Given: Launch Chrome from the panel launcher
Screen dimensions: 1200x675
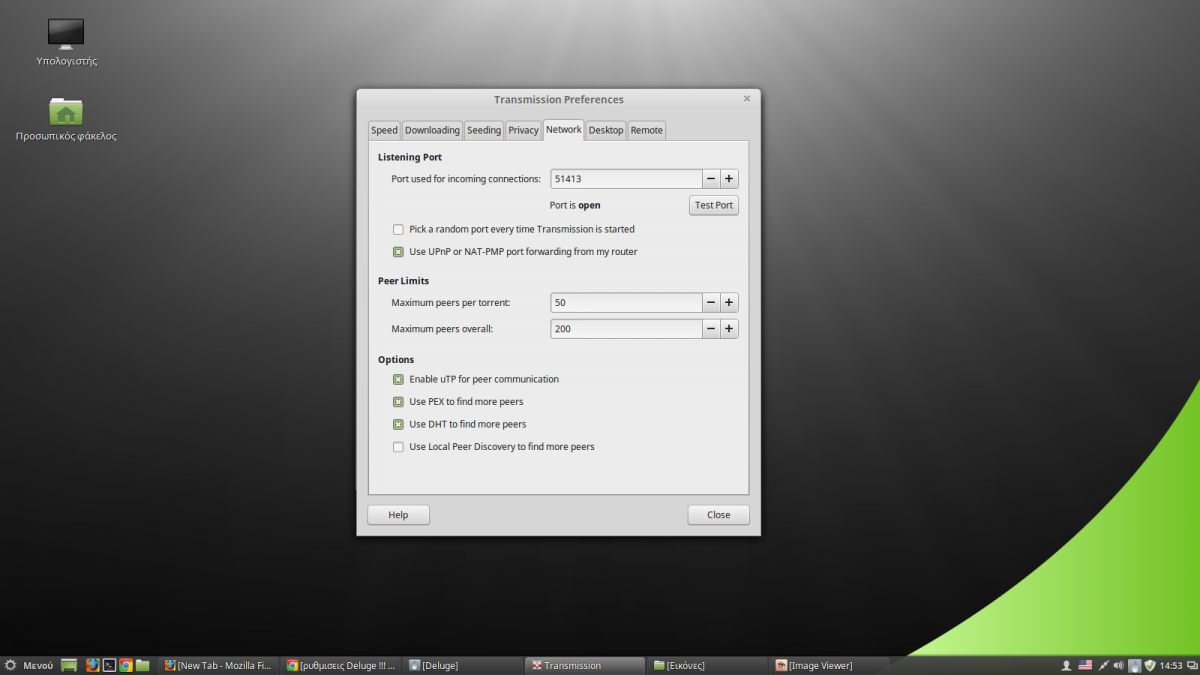Looking at the screenshot, I should [x=126, y=665].
